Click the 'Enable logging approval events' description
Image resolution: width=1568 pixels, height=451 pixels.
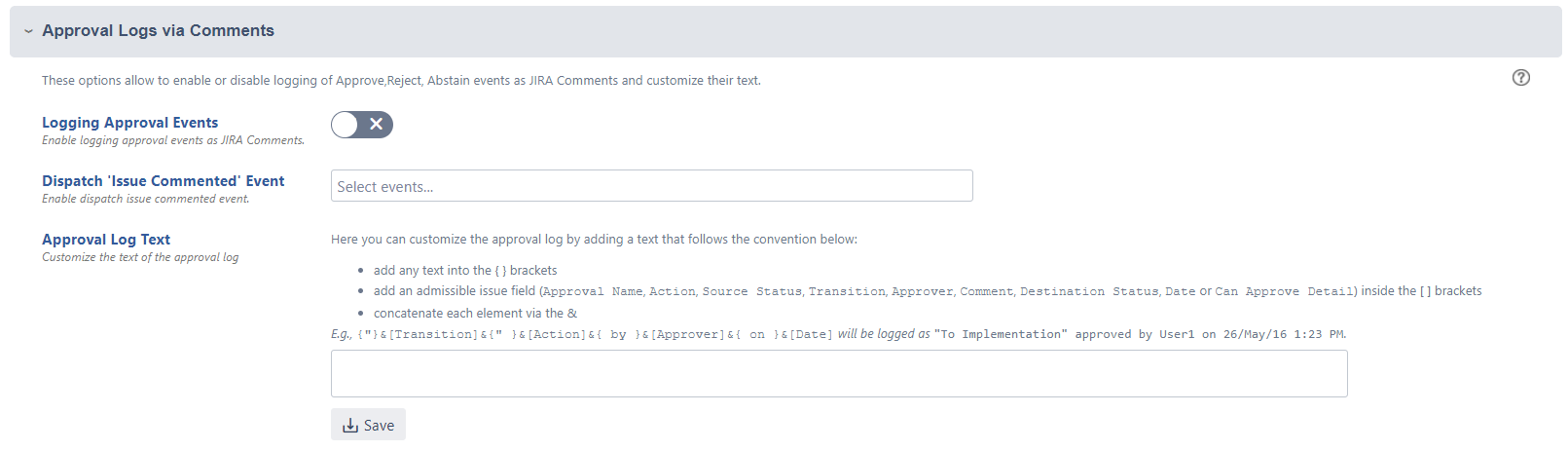coord(172,140)
